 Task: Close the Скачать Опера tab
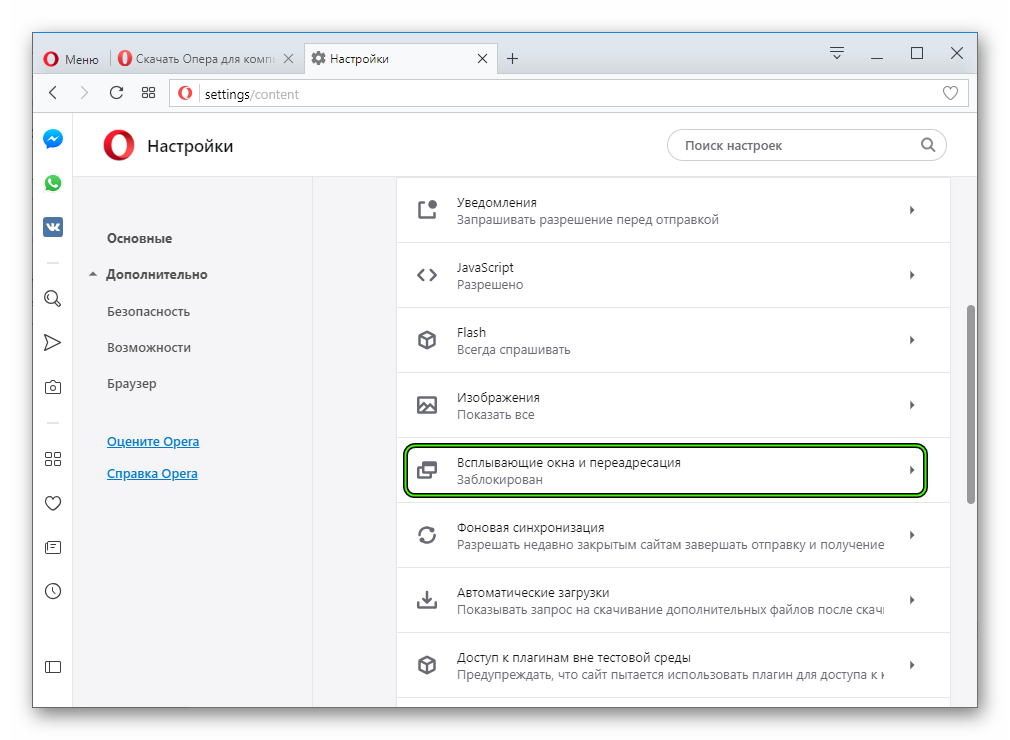(289, 59)
